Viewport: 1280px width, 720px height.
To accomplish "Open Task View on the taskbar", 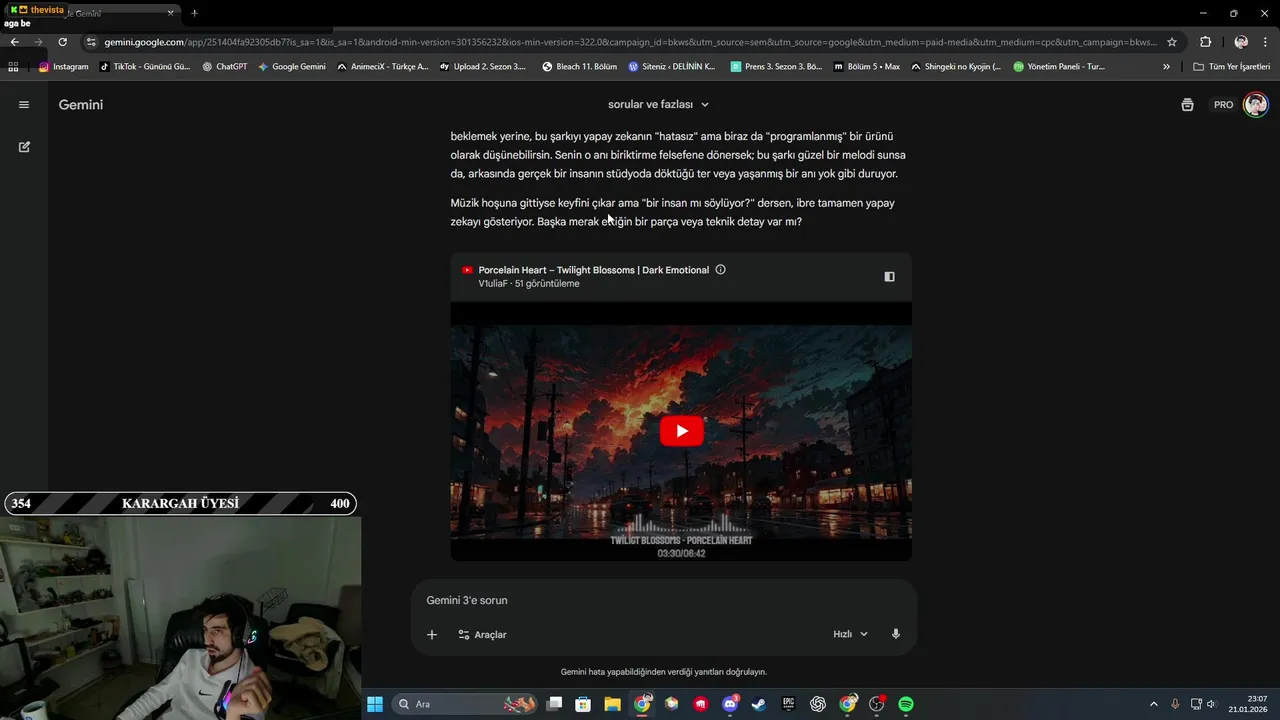I will [x=554, y=704].
